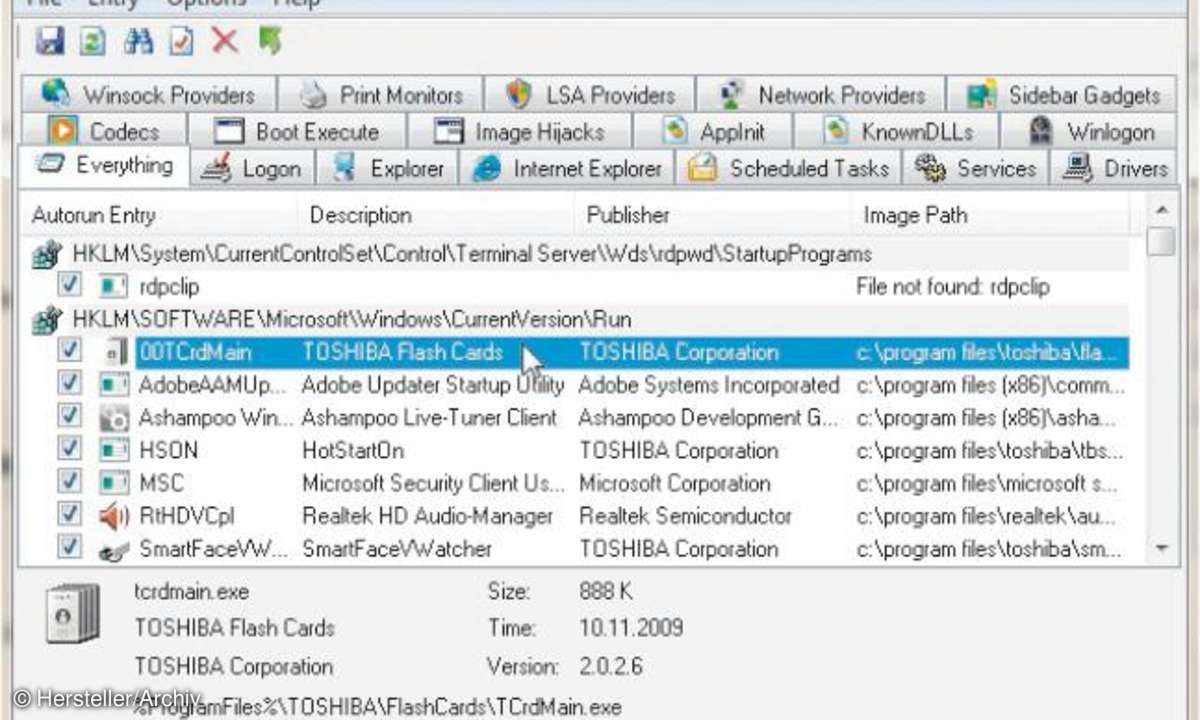The height and width of the screenshot is (720, 1200).
Task: Open the Image Hijacks tab
Action: click(x=520, y=131)
